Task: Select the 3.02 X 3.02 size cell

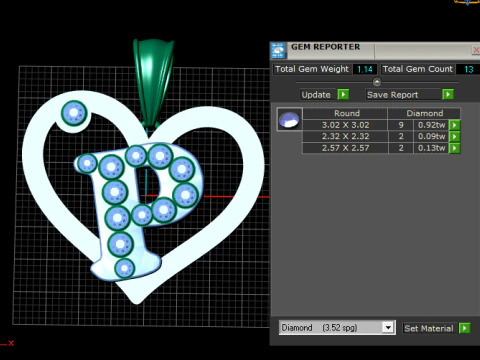Action: [x=345, y=125]
